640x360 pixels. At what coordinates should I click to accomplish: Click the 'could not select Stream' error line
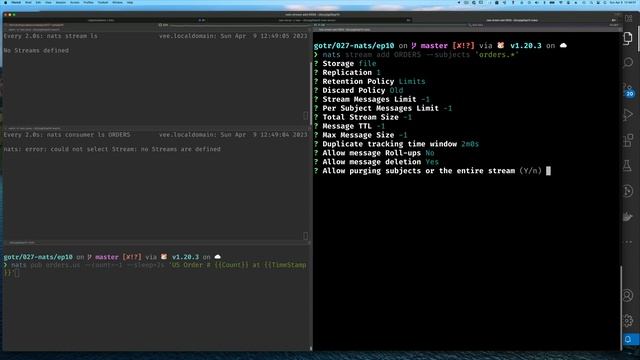coord(112,149)
